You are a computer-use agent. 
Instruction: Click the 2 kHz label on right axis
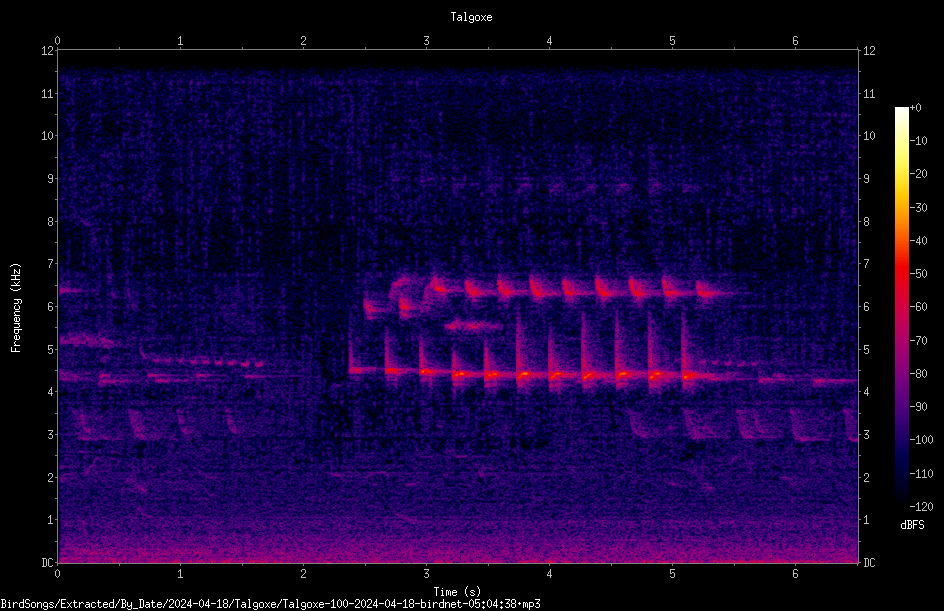(866, 477)
